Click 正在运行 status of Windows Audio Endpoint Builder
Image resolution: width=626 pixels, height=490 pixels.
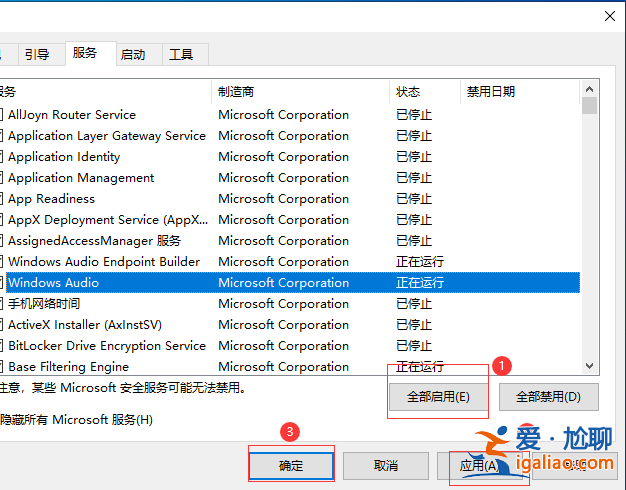pos(420,262)
